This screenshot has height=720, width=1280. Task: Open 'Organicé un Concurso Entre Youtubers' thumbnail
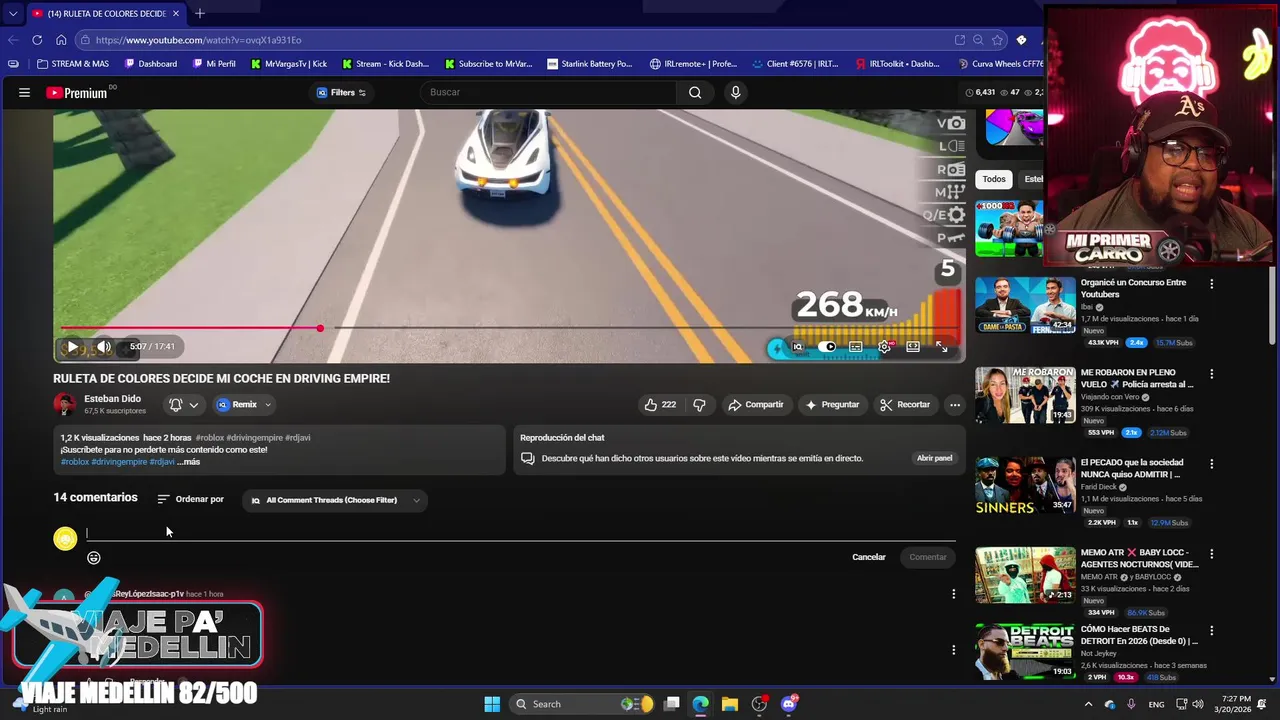coord(1025,305)
